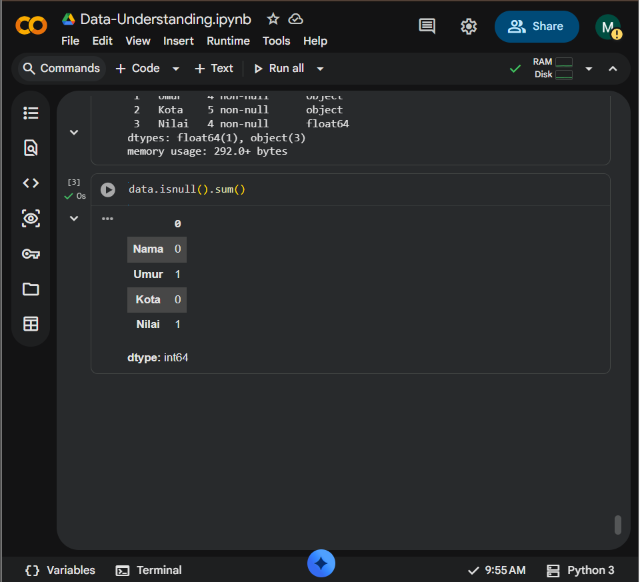
Task: Click the connected green checkmark
Action: point(515,69)
